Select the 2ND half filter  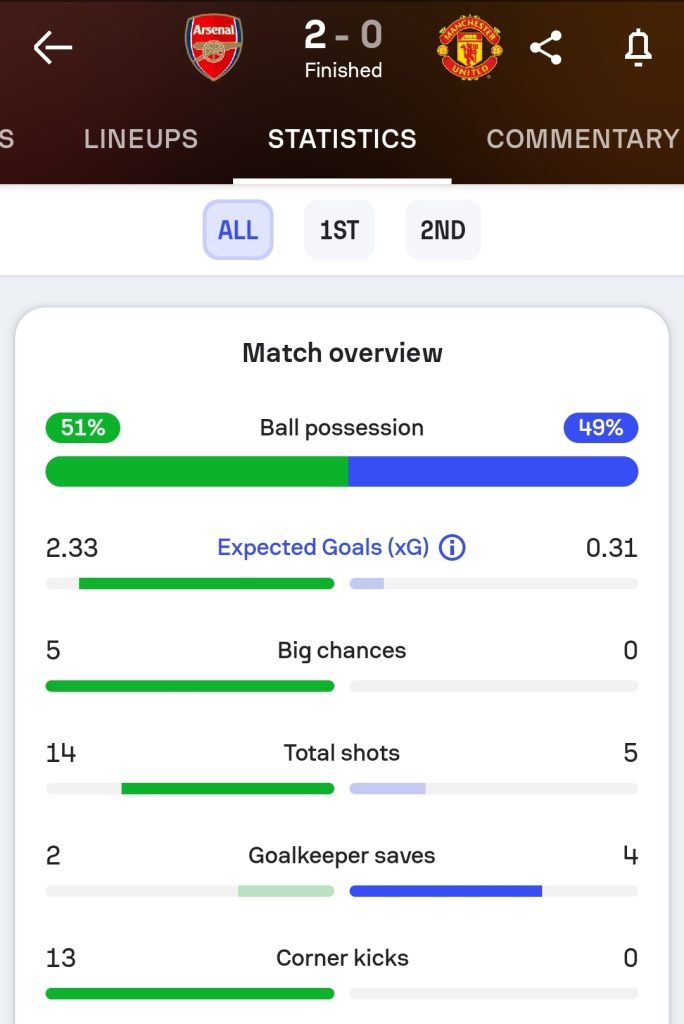click(x=443, y=230)
